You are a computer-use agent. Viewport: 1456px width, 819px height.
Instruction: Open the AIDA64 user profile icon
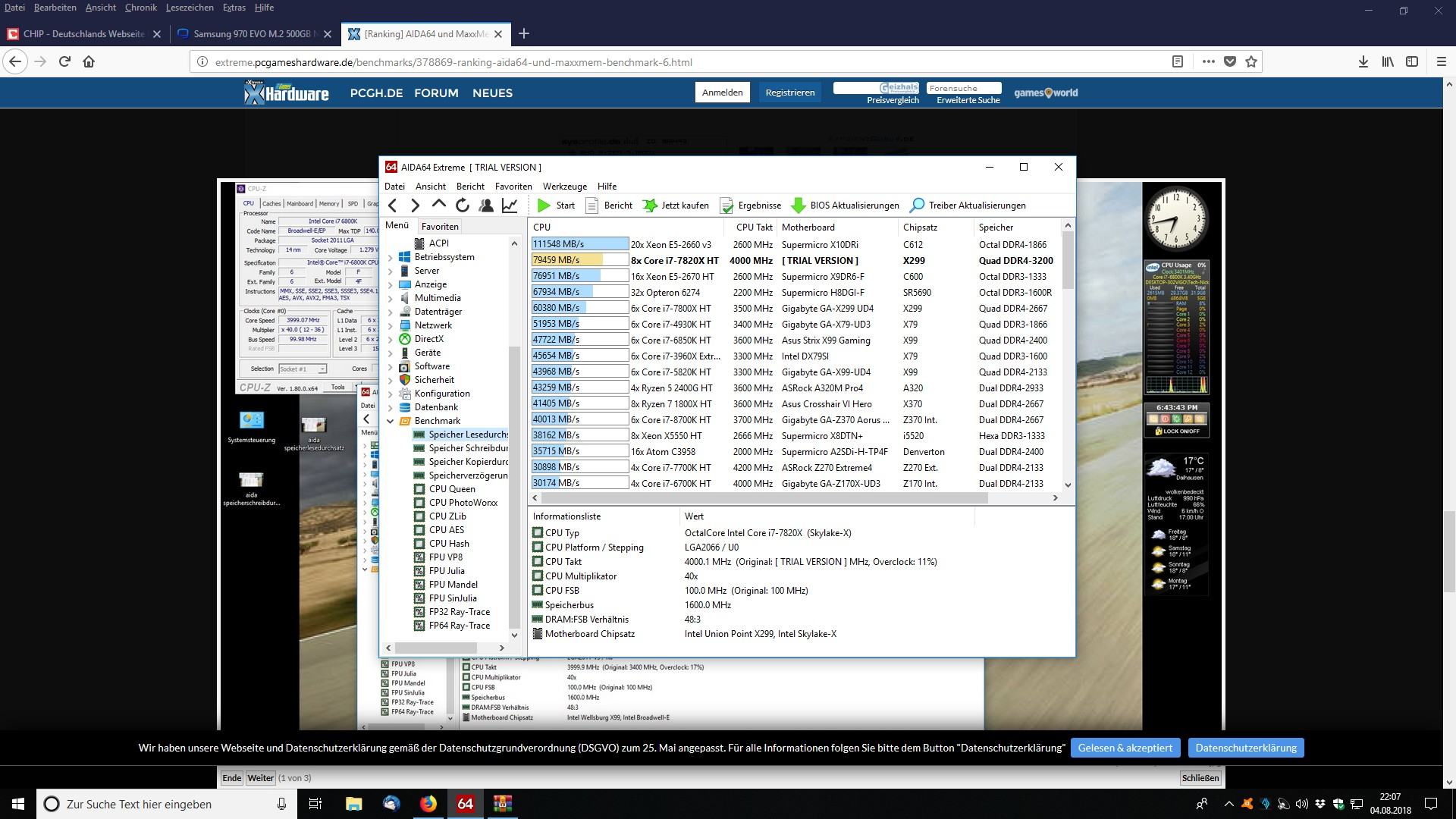click(486, 206)
